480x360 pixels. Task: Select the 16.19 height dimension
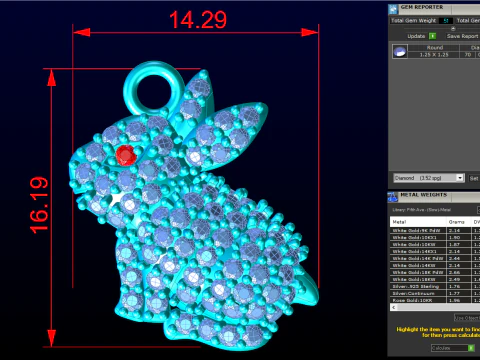[x=39, y=205]
